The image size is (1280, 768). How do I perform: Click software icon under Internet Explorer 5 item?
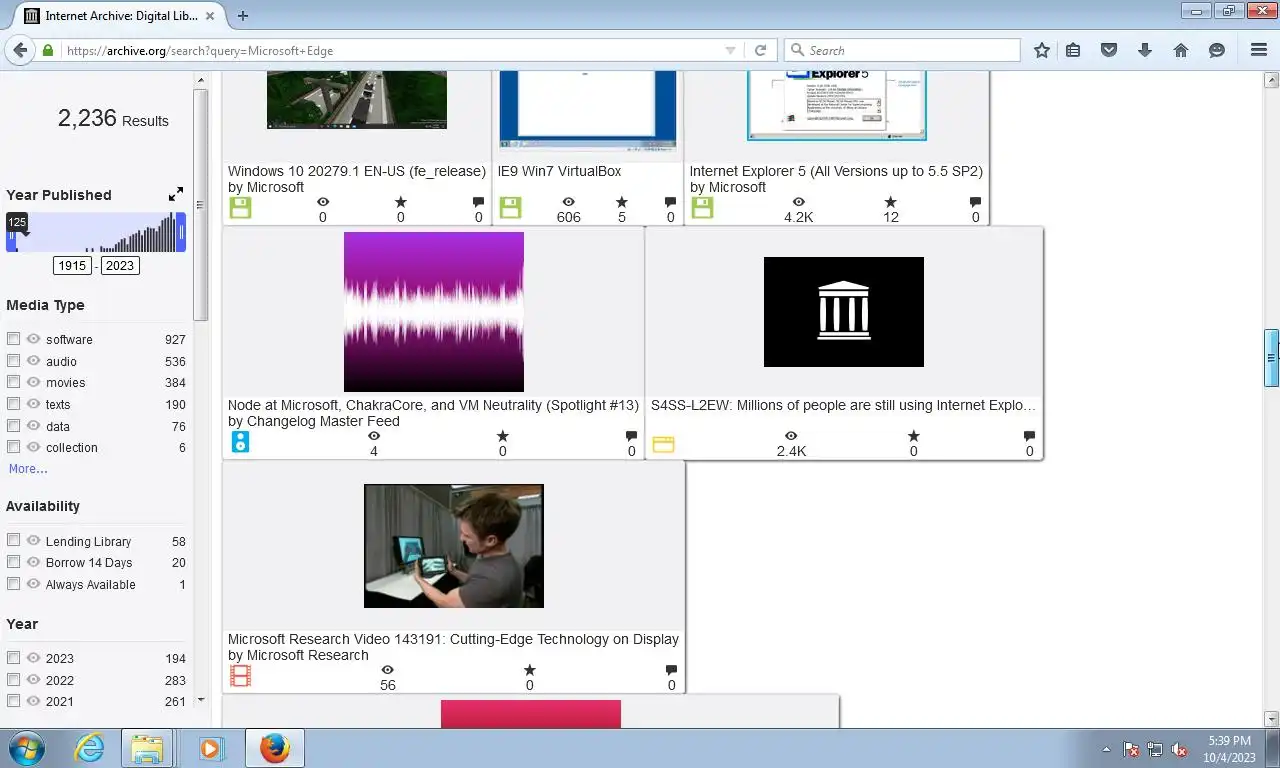(702, 208)
